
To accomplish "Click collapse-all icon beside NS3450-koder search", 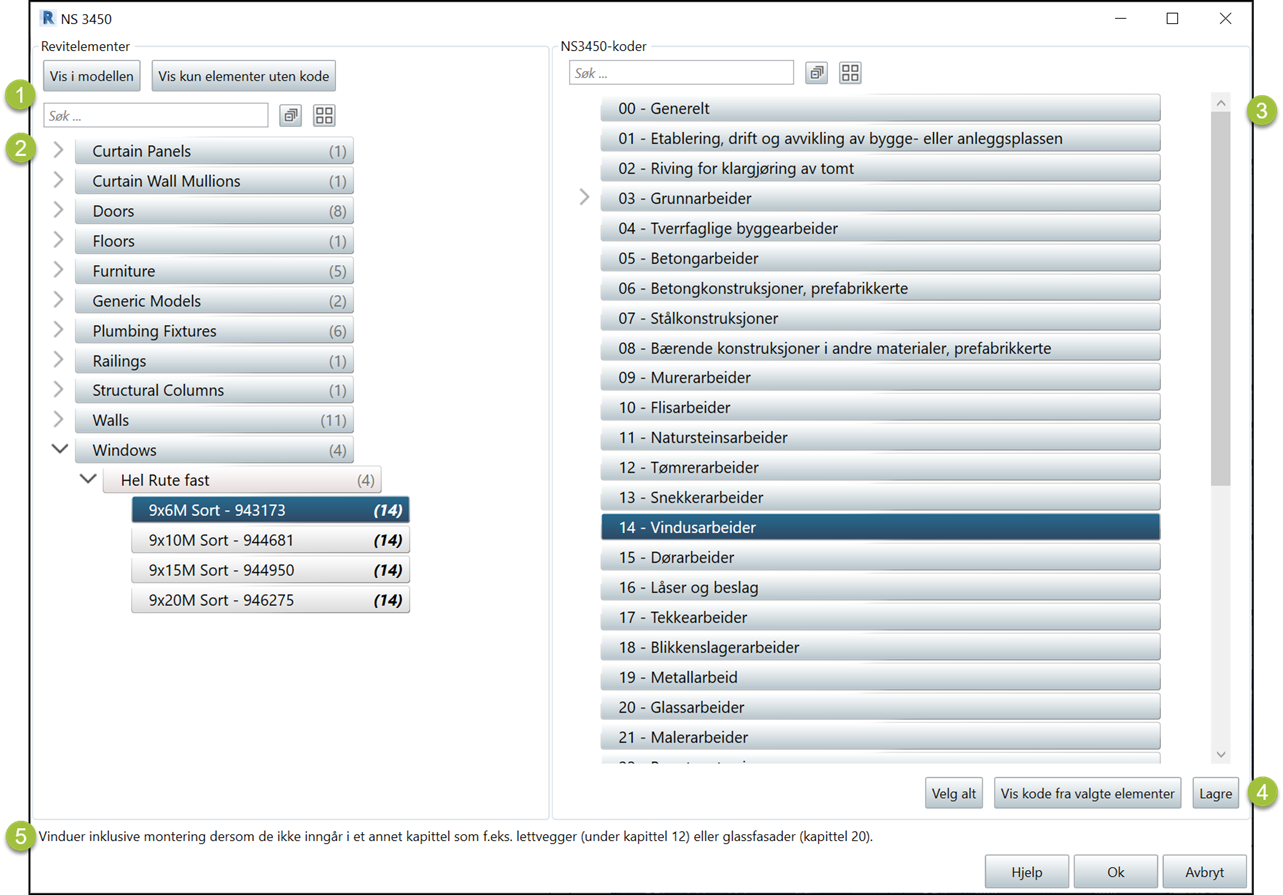I will pyautogui.click(x=817, y=73).
